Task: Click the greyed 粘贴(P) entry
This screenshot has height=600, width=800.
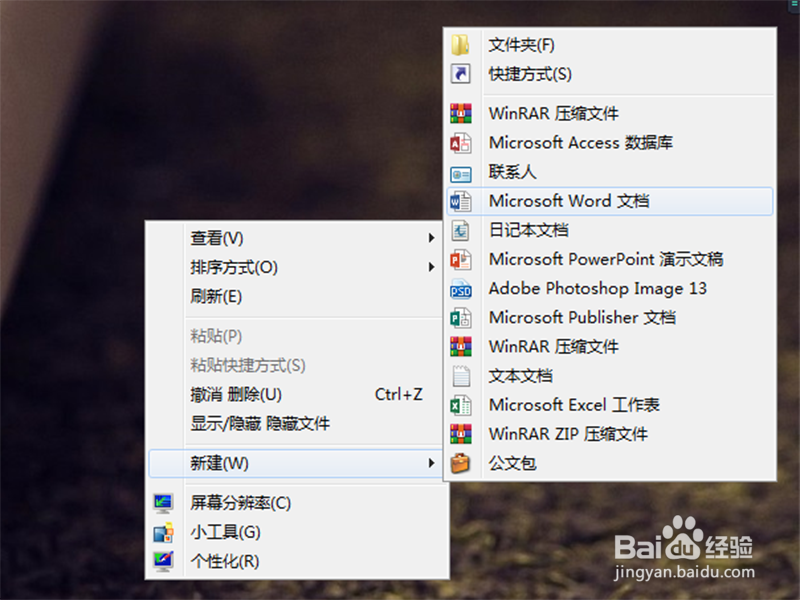Action: tap(295, 336)
